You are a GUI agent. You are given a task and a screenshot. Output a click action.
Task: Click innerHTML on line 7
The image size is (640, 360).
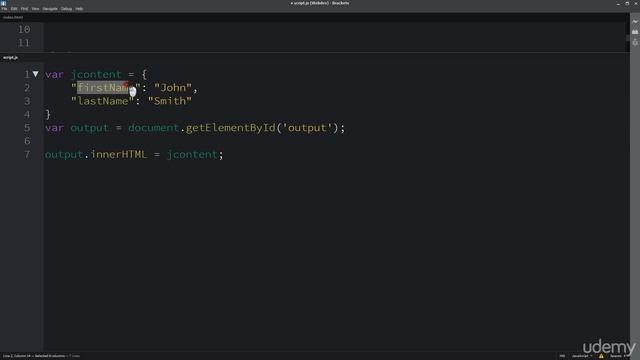118,155
